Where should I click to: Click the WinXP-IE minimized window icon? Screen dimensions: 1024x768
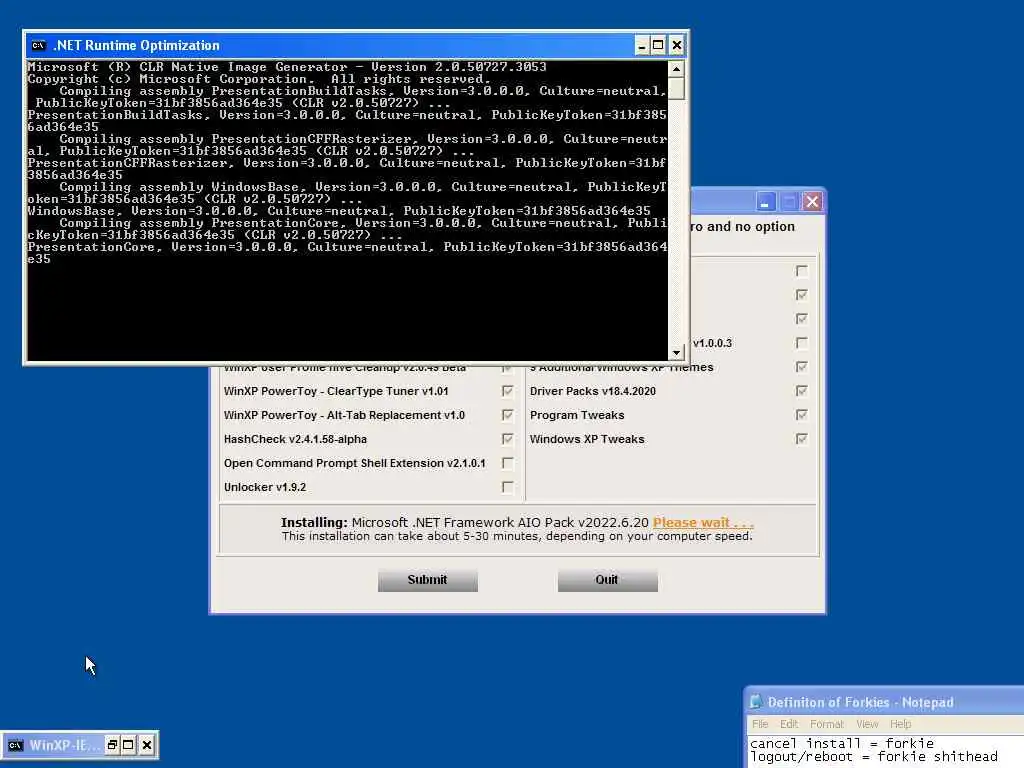(x=15, y=745)
